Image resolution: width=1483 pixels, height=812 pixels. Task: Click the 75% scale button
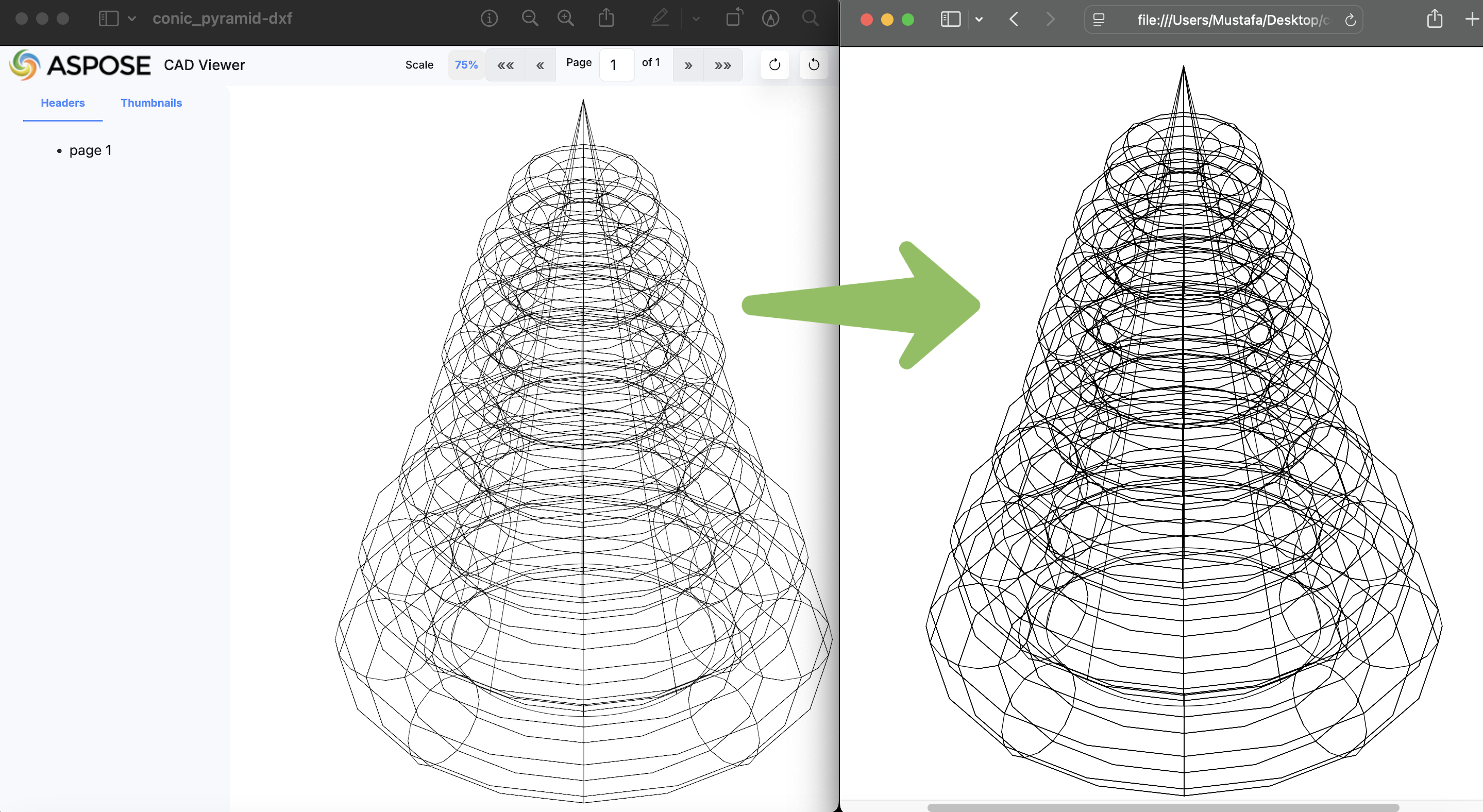pyautogui.click(x=466, y=64)
